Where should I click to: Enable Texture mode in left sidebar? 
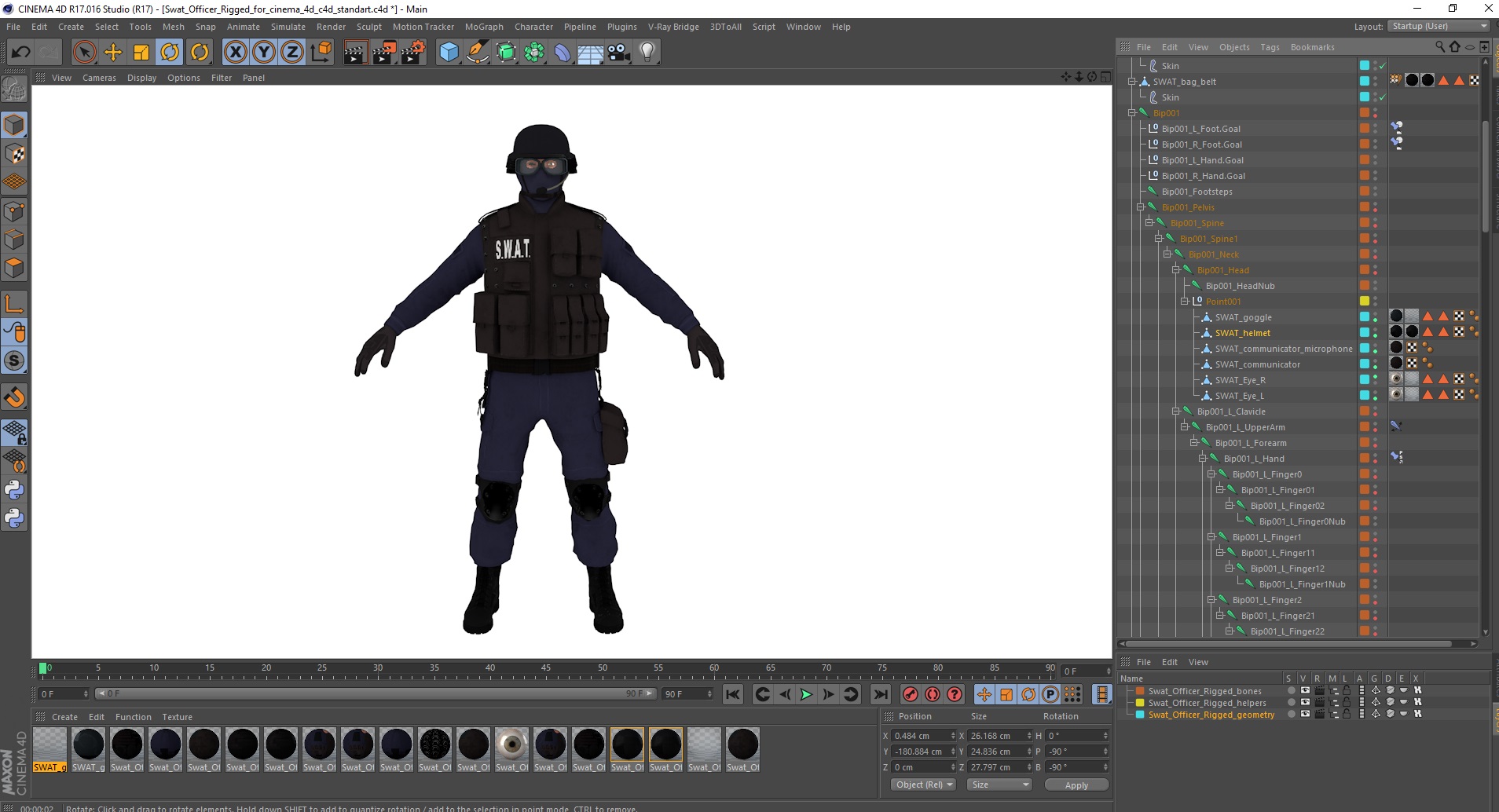15,154
